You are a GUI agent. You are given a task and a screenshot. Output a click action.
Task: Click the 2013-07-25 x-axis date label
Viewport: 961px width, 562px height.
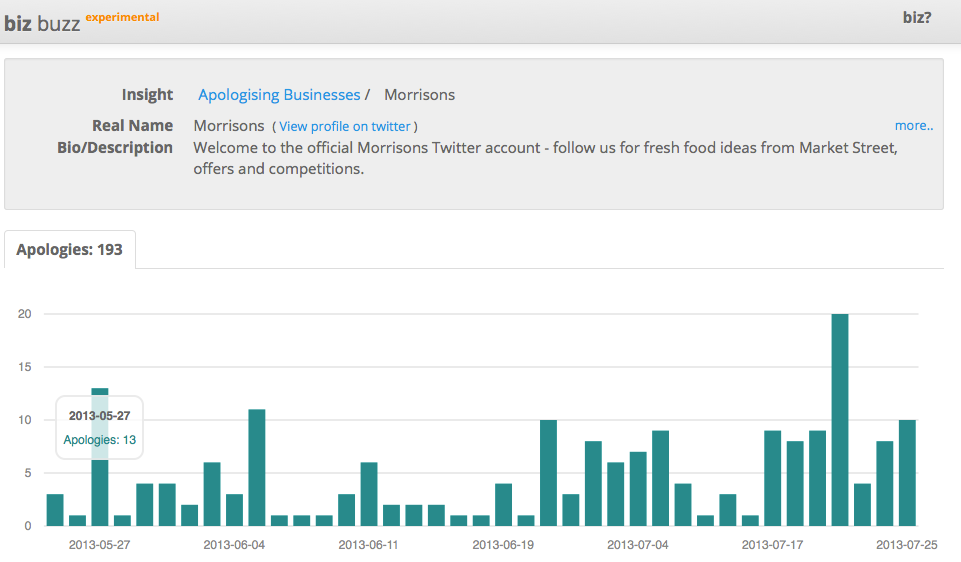(x=906, y=545)
